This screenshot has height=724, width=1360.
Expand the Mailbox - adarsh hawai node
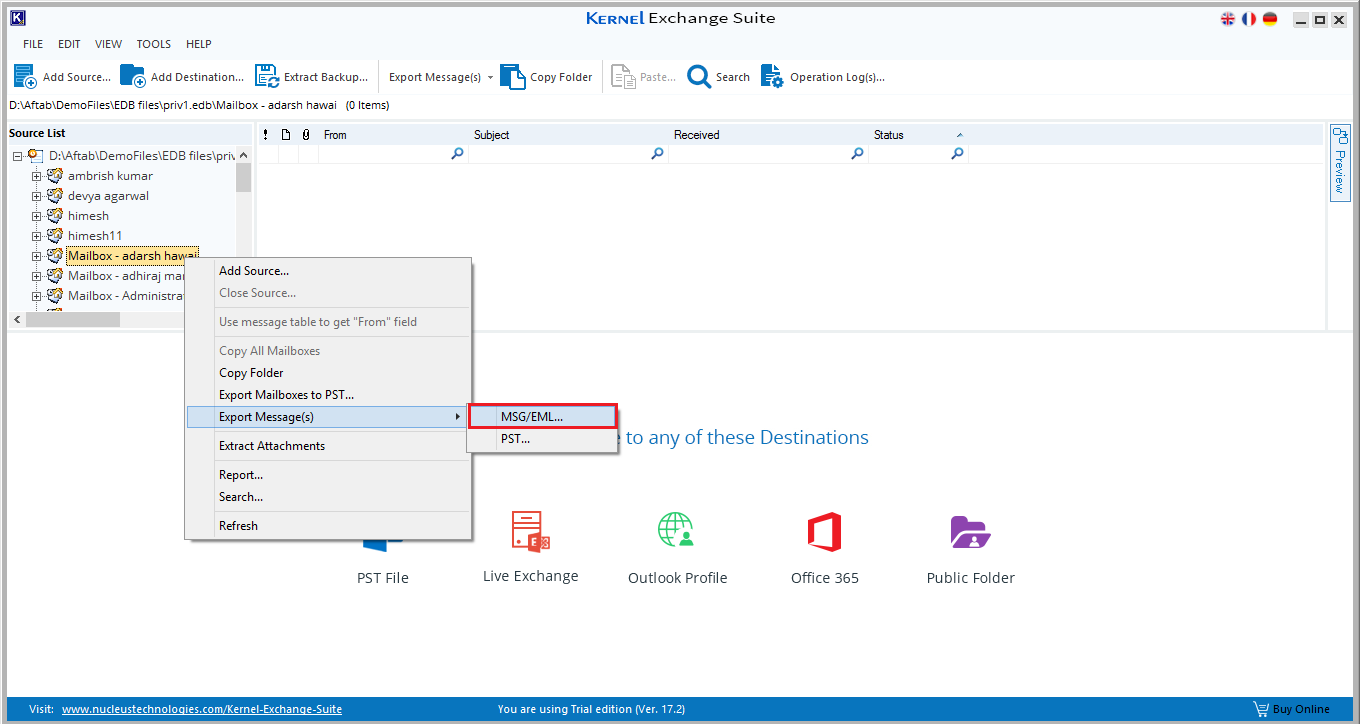(x=37, y=256)
